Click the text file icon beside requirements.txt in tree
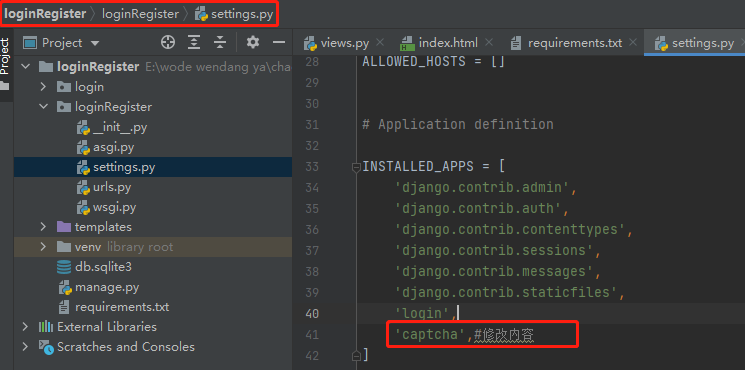Image resolution: width=745 pixels, height=370 pixels. pyautogui.click(x=64, y=307)
